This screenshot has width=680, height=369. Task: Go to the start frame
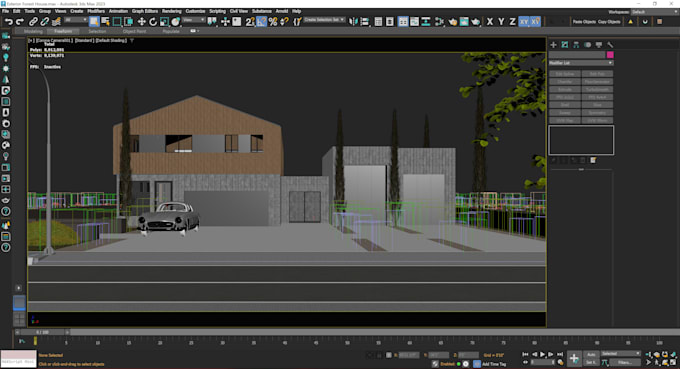[x=525, y=355]
